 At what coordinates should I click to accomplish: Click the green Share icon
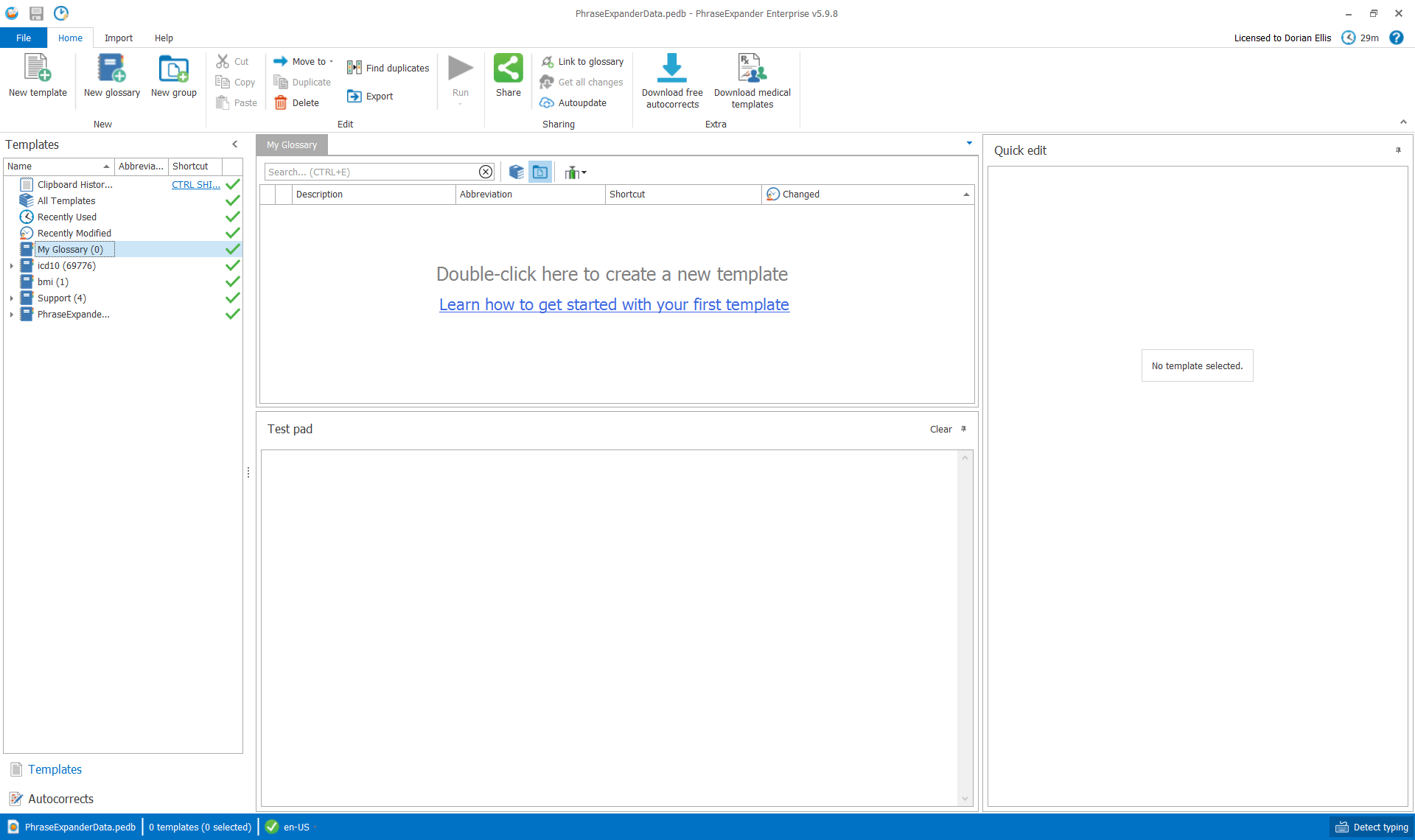click(508, 68)
